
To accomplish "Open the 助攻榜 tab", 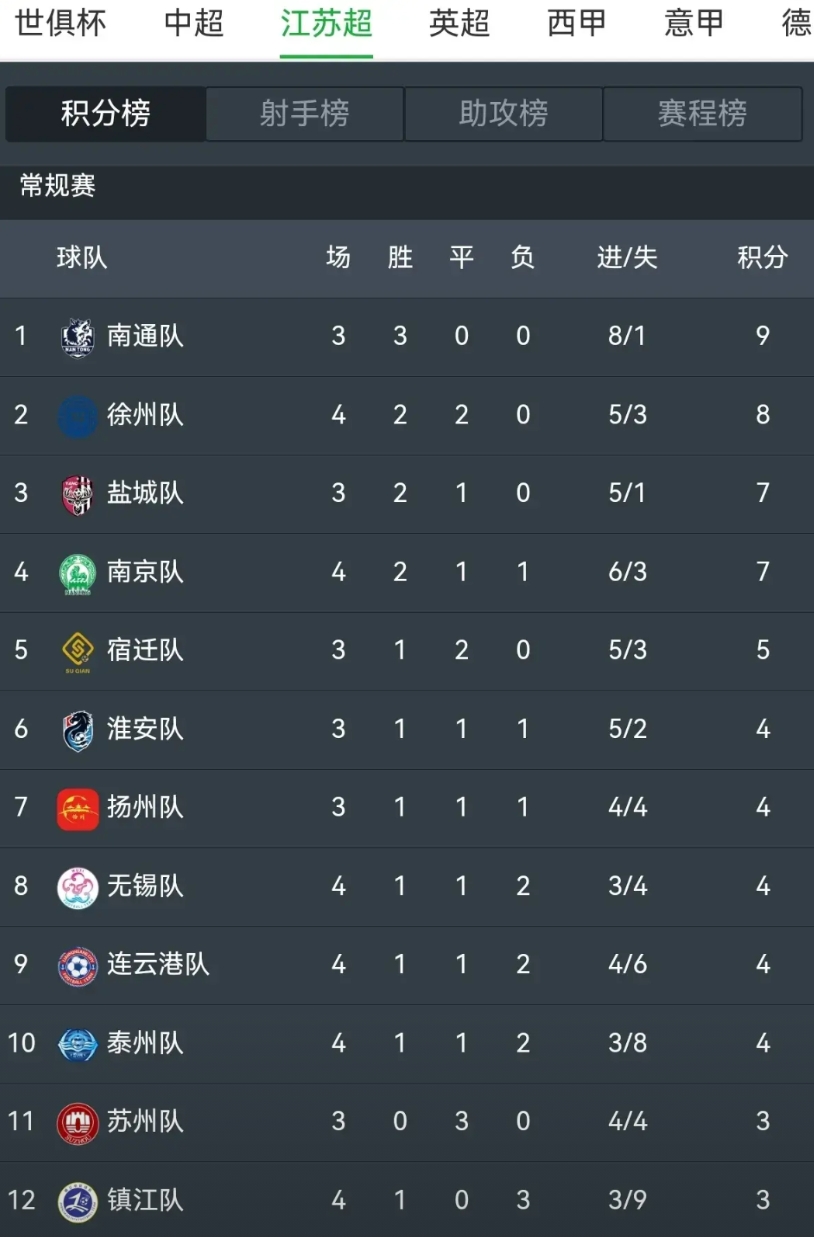I will pyautogui.click(x=503, y=114).
